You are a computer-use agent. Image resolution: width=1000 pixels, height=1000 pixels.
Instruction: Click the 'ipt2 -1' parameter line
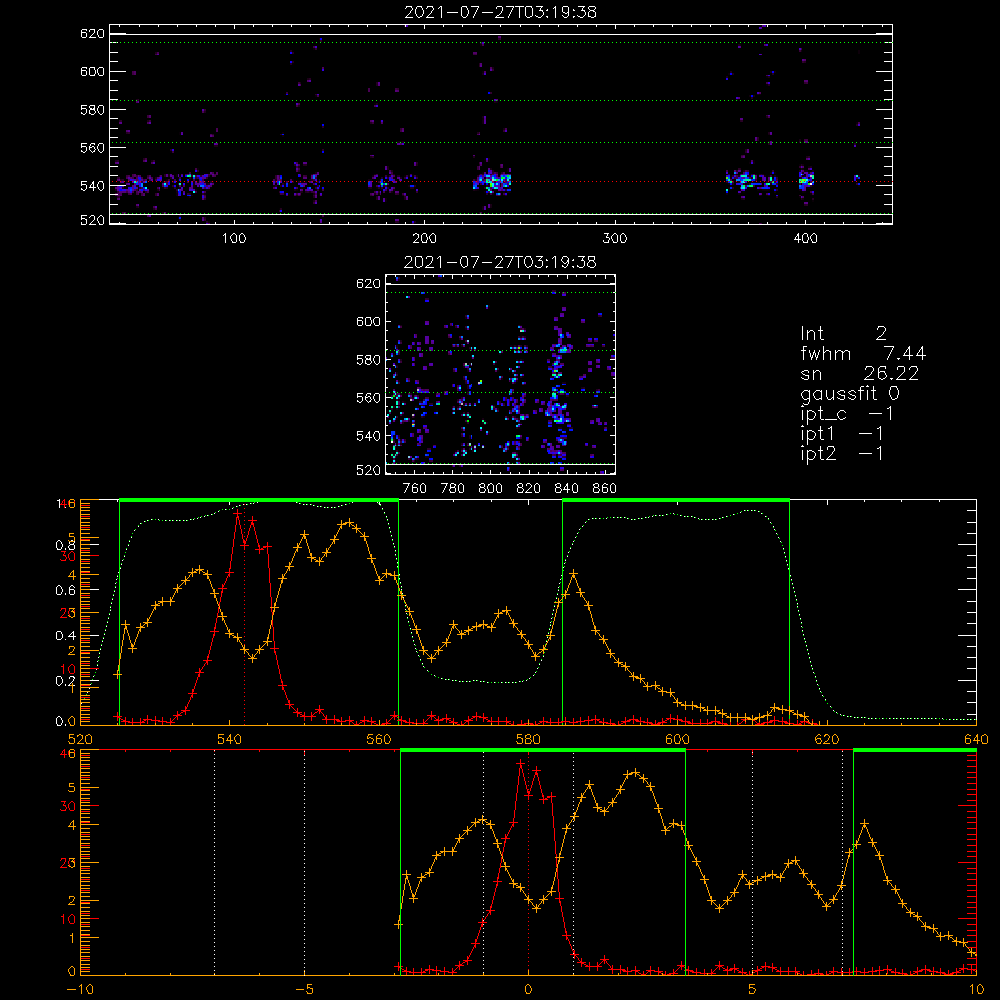[x=841, y=453]
